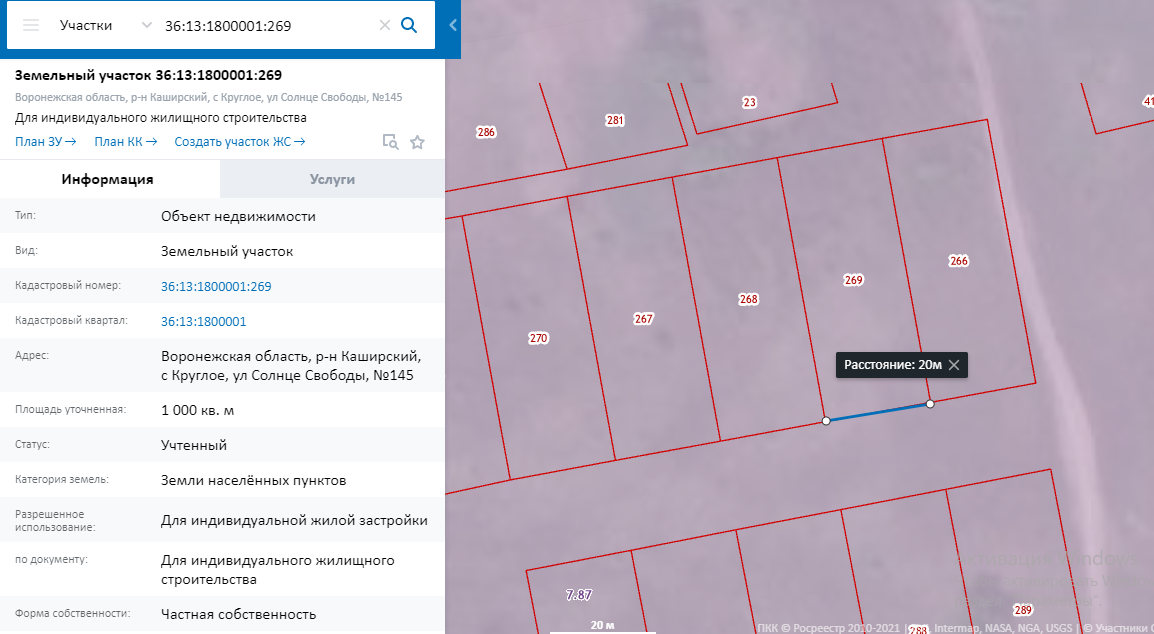The image size is (1154, 634).
Task: Click the Земли населённых пунктов value
Action: (x=253, y=480)
